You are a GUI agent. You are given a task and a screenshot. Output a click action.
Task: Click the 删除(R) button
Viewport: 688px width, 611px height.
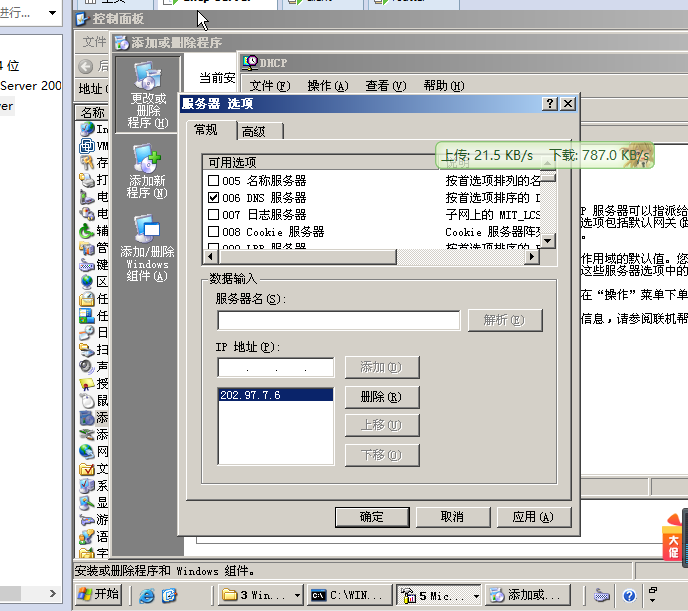(x=382, y=397)
